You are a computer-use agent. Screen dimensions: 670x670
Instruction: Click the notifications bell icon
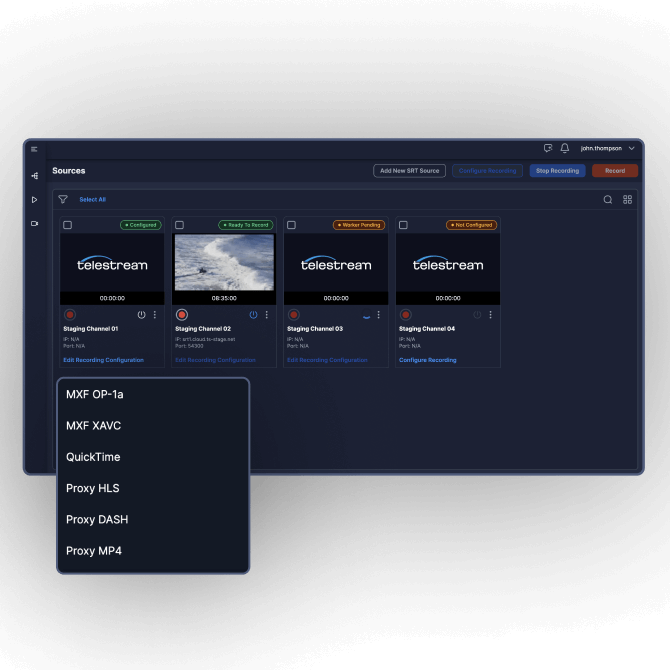[x=565, y=148]
